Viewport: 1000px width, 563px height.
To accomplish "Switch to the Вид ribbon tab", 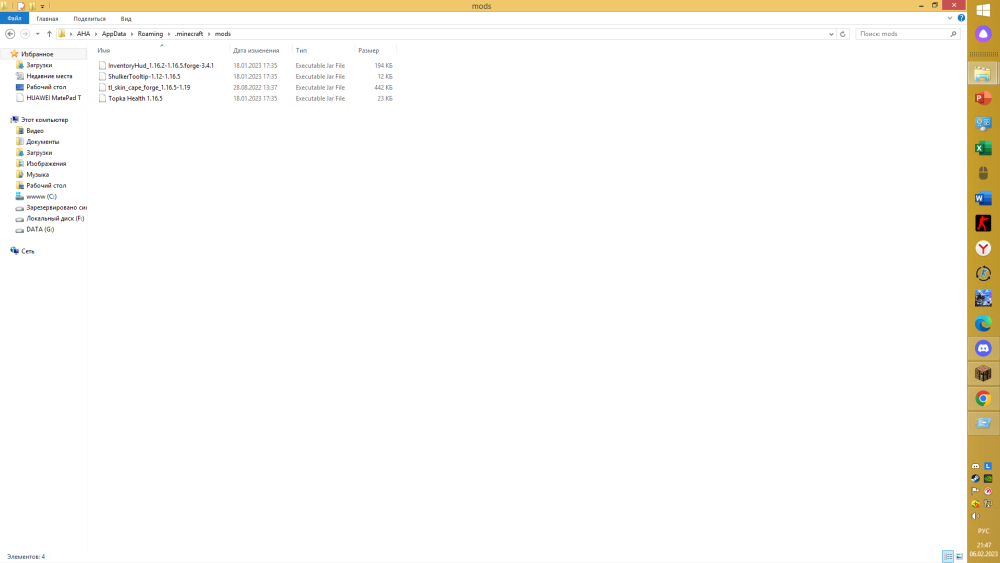I will pyautogui.click(x=126, y=18).
